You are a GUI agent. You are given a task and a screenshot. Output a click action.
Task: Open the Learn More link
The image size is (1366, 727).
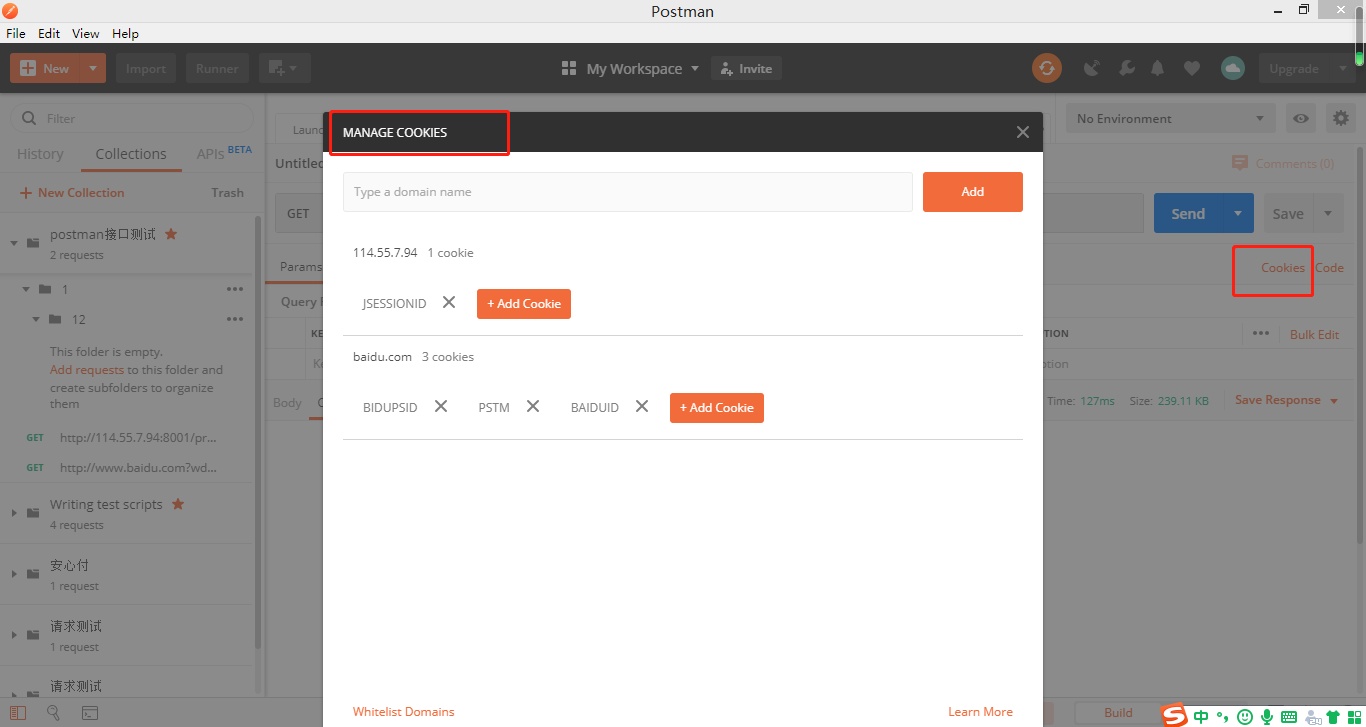click(980, 711)
